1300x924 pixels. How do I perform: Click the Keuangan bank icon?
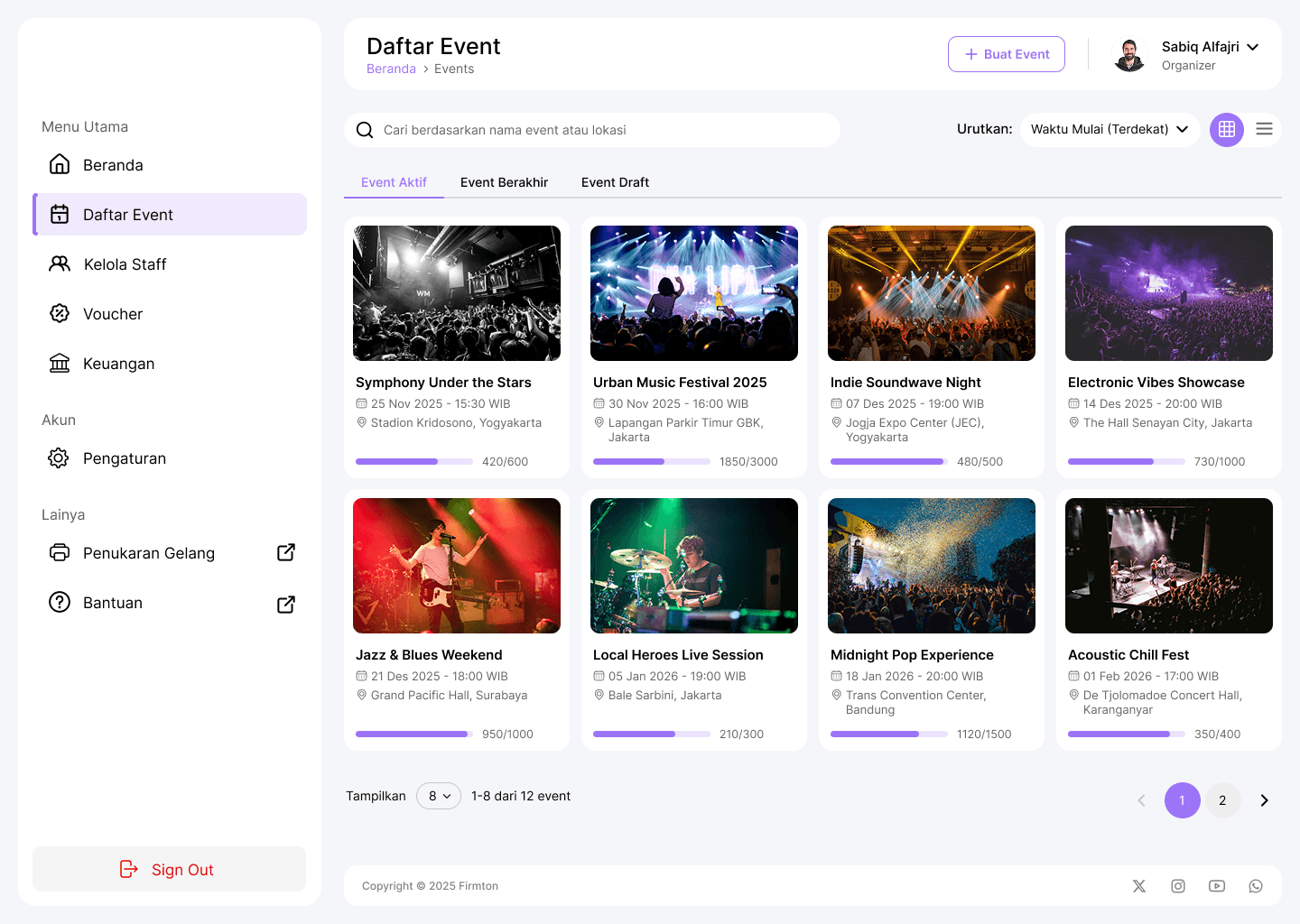click(60, 363)
